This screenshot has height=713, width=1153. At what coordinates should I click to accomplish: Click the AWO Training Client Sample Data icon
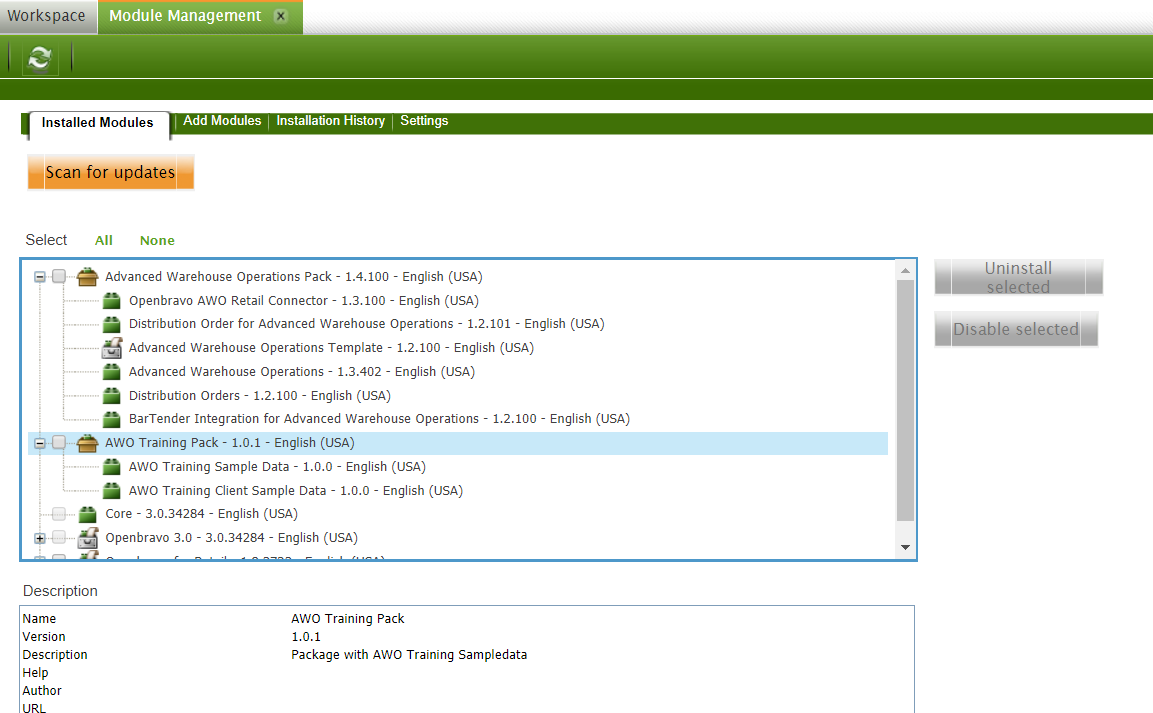pyautogui.click(x=112, y=490)
